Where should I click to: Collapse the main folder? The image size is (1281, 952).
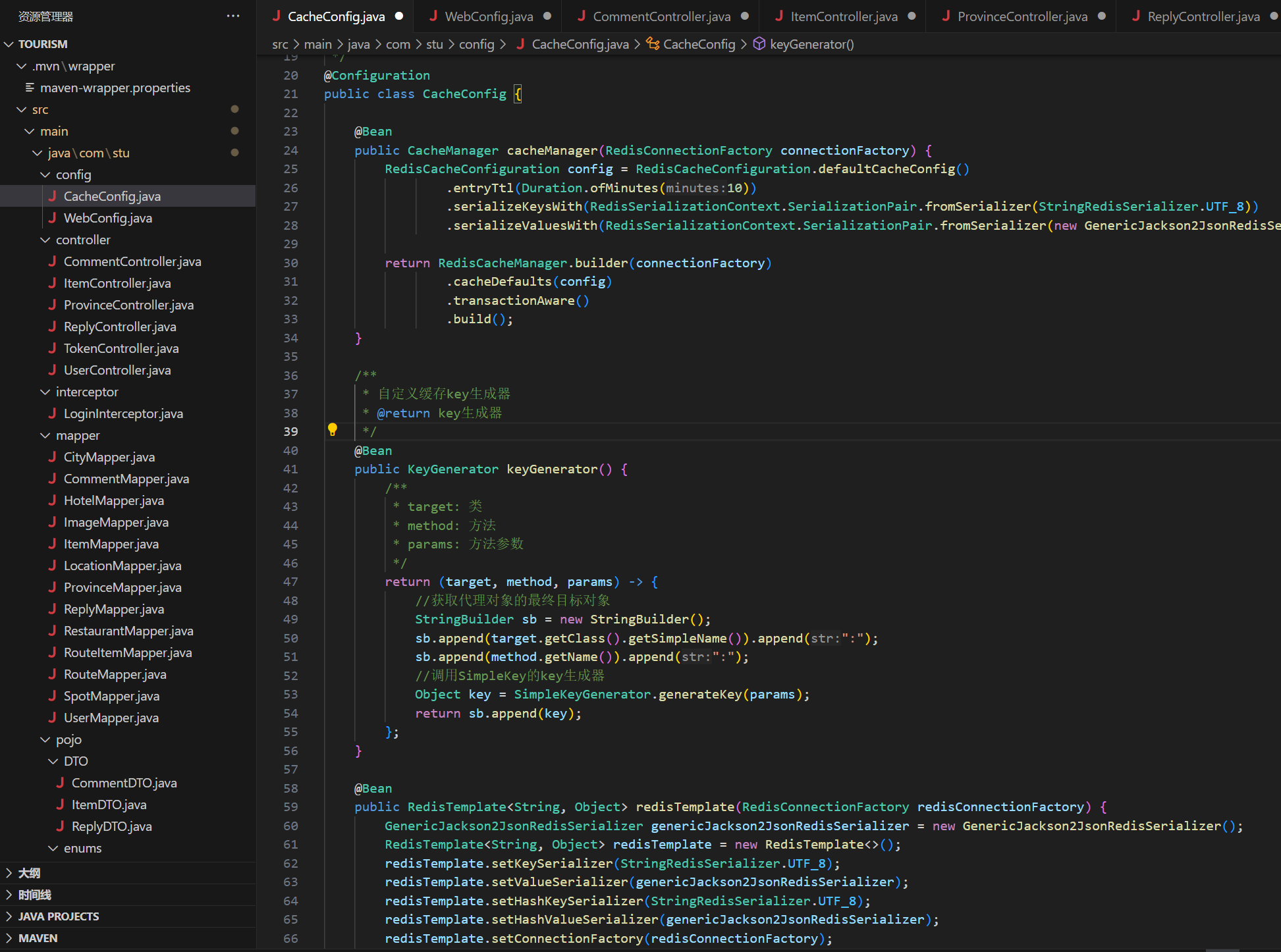click(x=30, y=131)
